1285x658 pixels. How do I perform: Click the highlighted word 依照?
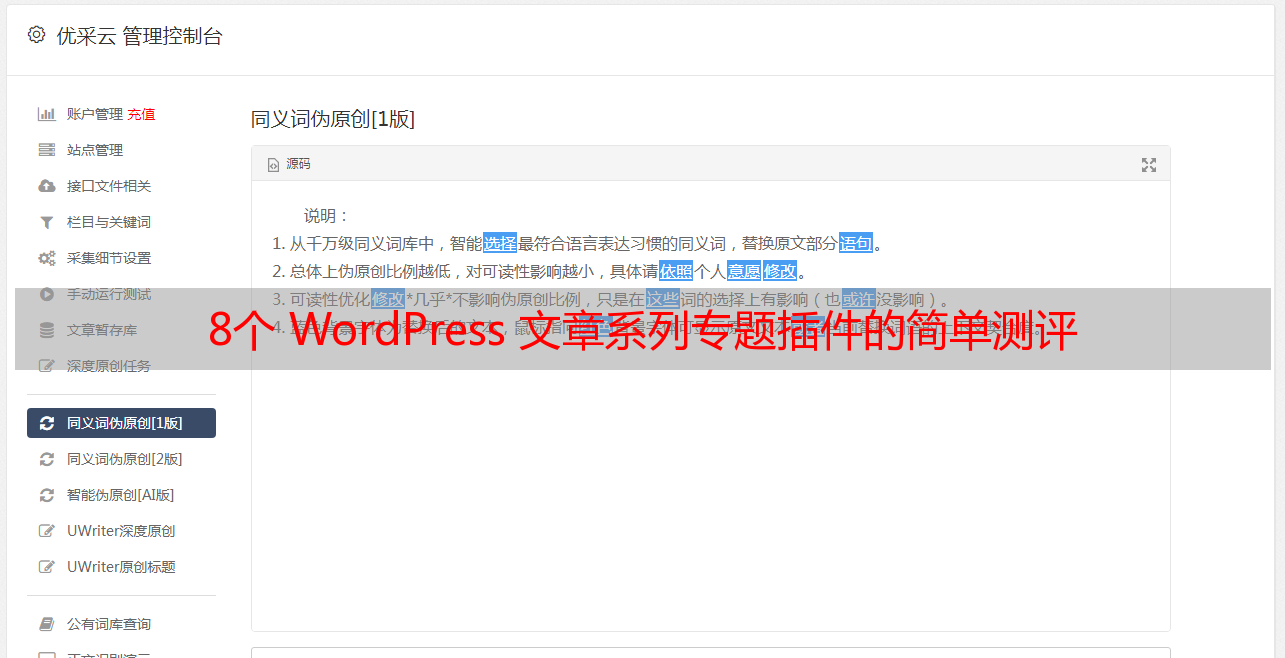[676, 271]
